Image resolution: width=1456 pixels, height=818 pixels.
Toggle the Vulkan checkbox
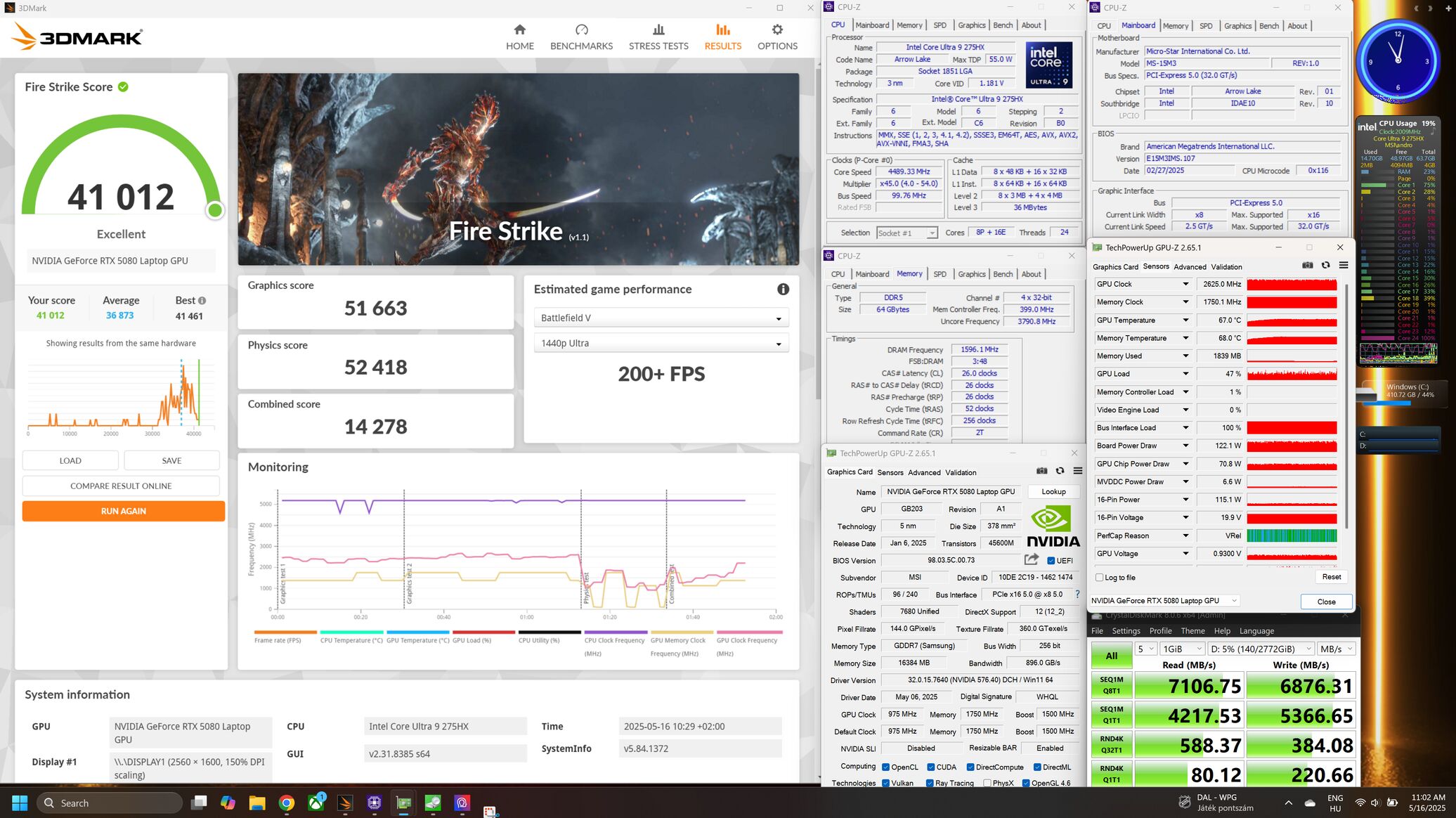(885, 783)
